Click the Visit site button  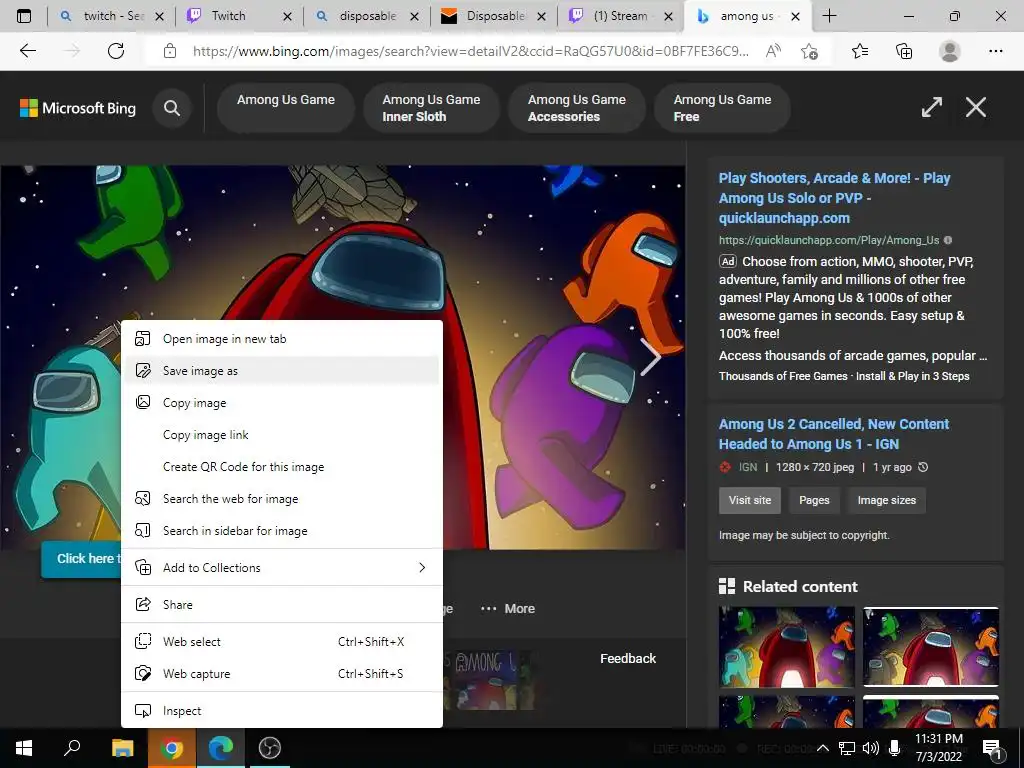coord(750,500)
